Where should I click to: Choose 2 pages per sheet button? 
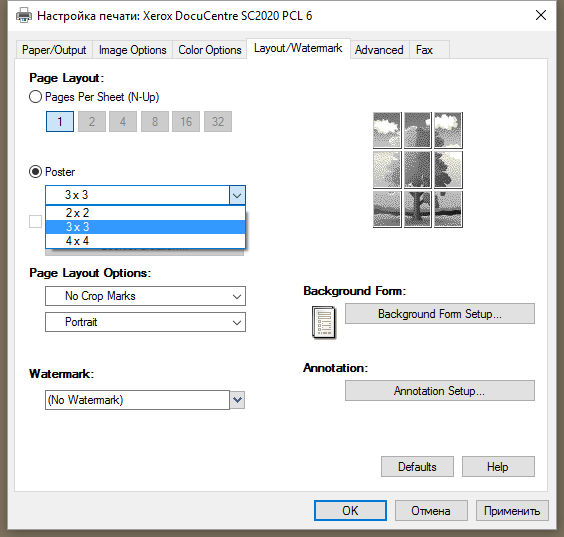click(x=92, y=122)
